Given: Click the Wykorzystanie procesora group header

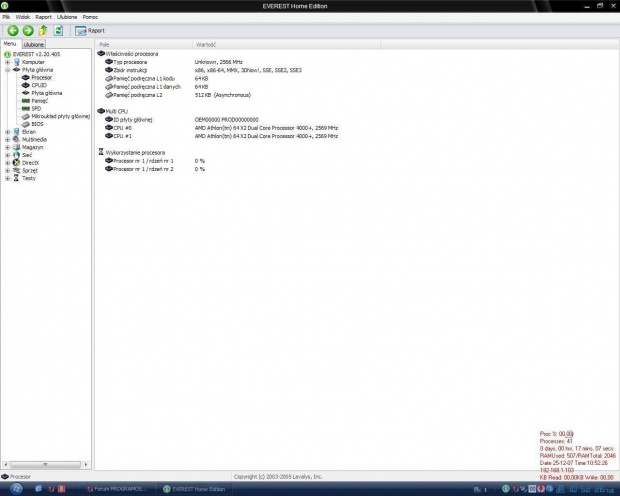Looking at the screenshot, I should (131, 152).
